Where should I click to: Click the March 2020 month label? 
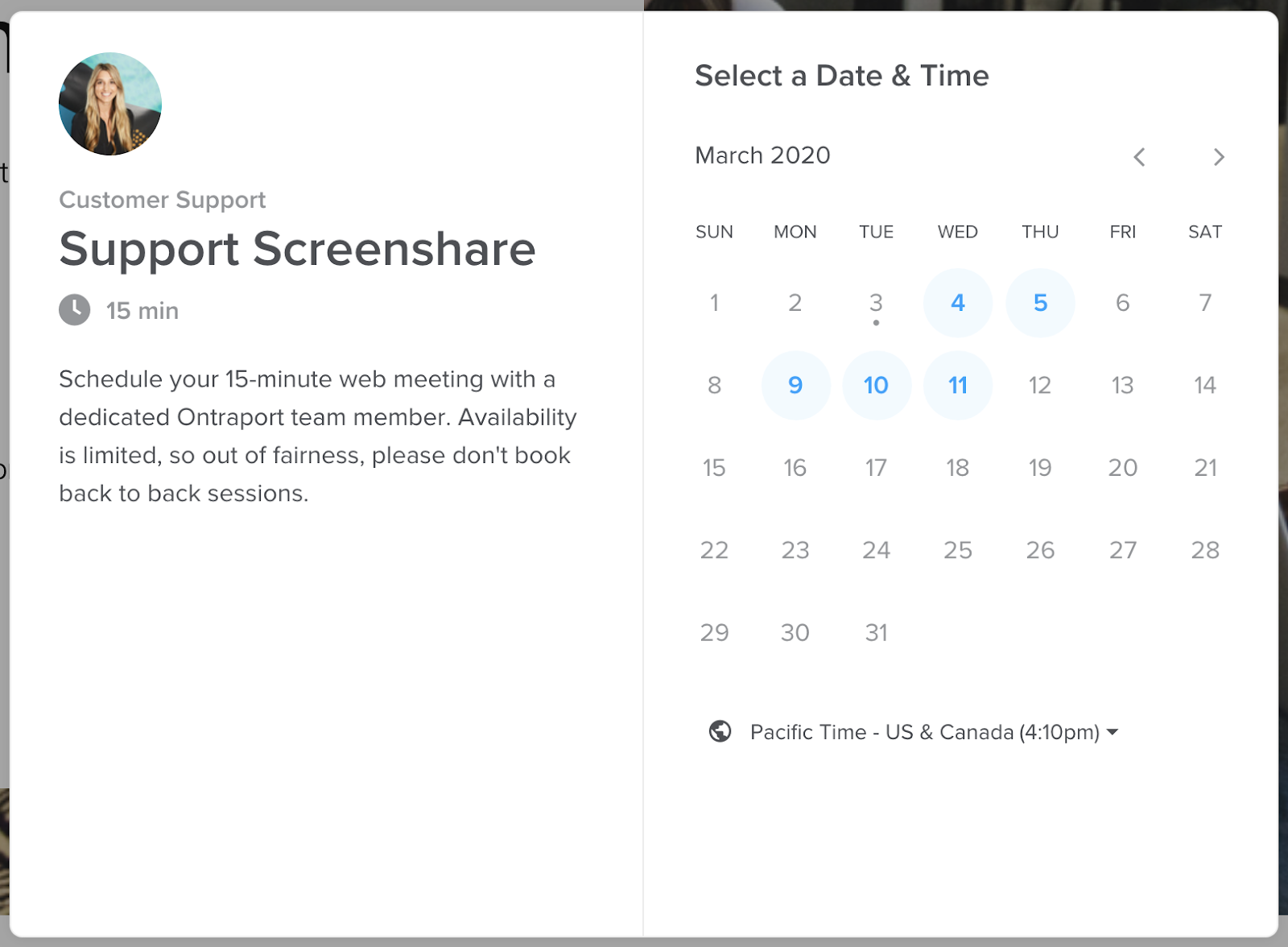click(x=762, y=155)
